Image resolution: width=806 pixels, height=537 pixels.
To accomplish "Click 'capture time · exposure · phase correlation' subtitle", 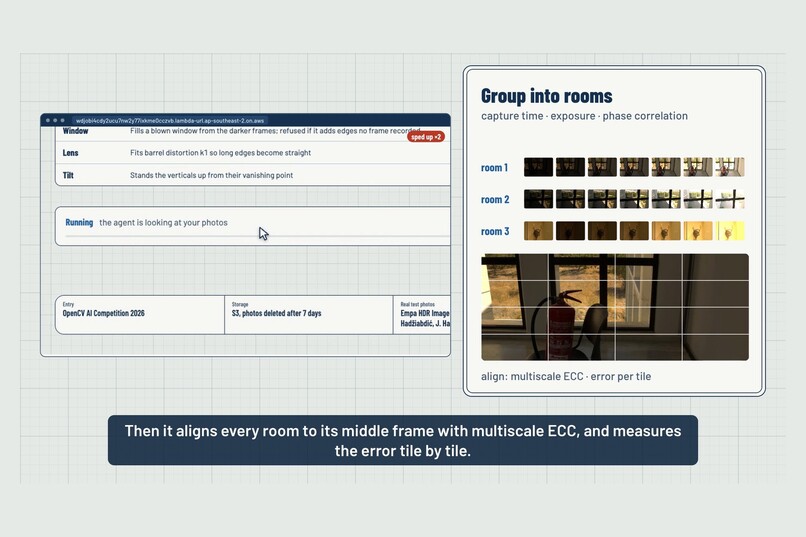I will [584, 116].
